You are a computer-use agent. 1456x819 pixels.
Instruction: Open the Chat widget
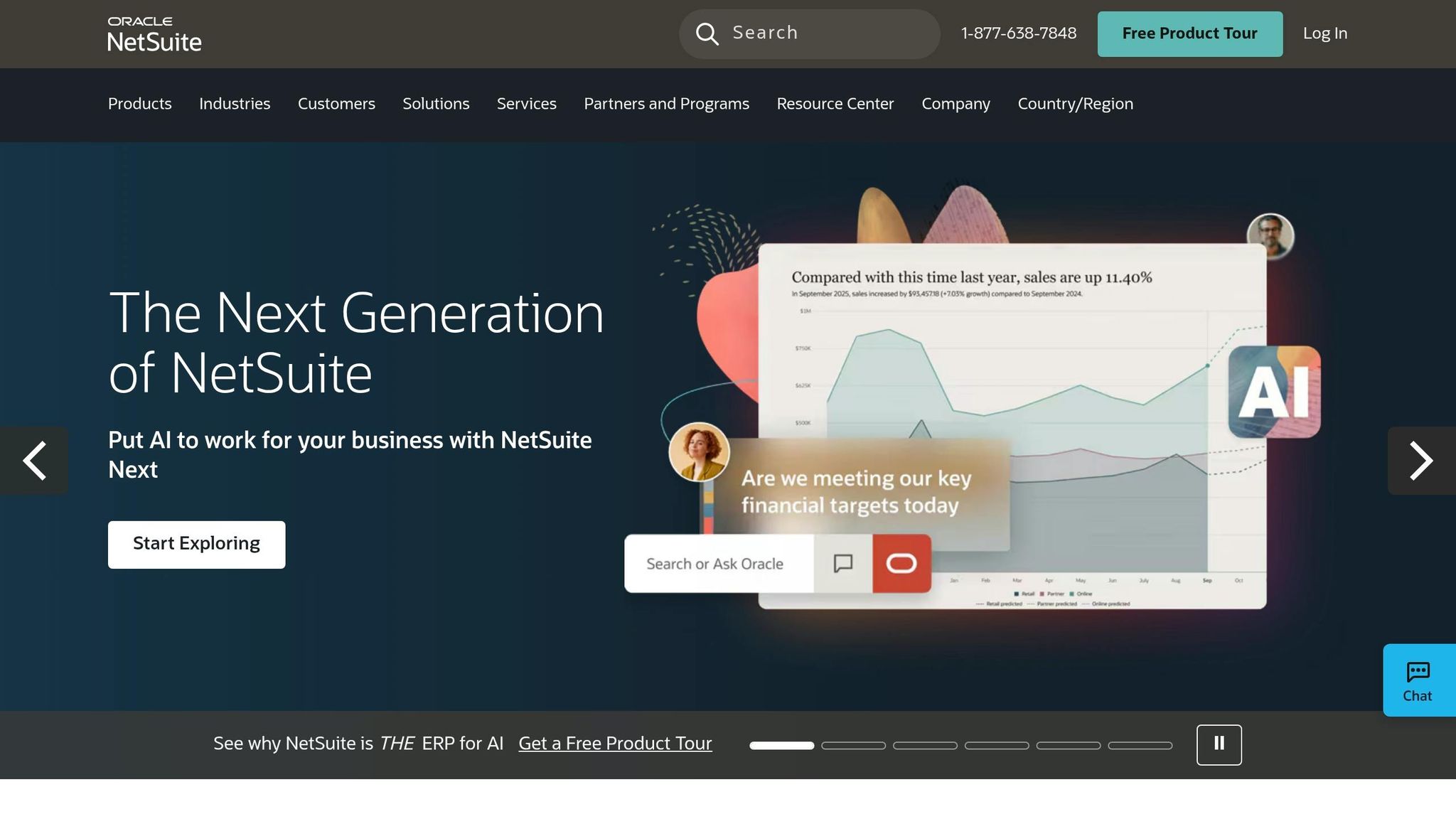1418,680
